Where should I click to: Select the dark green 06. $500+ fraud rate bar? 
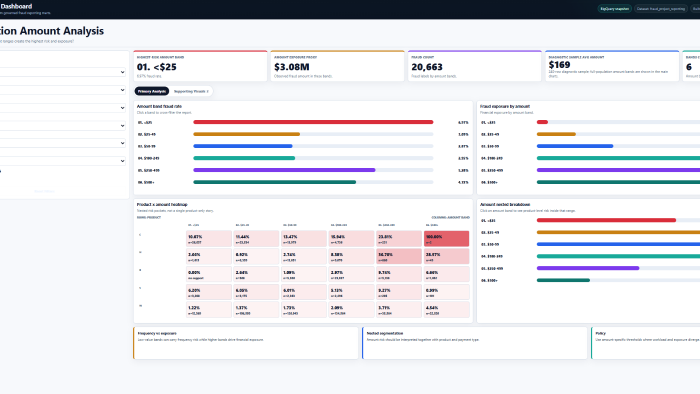coord(275,182)
